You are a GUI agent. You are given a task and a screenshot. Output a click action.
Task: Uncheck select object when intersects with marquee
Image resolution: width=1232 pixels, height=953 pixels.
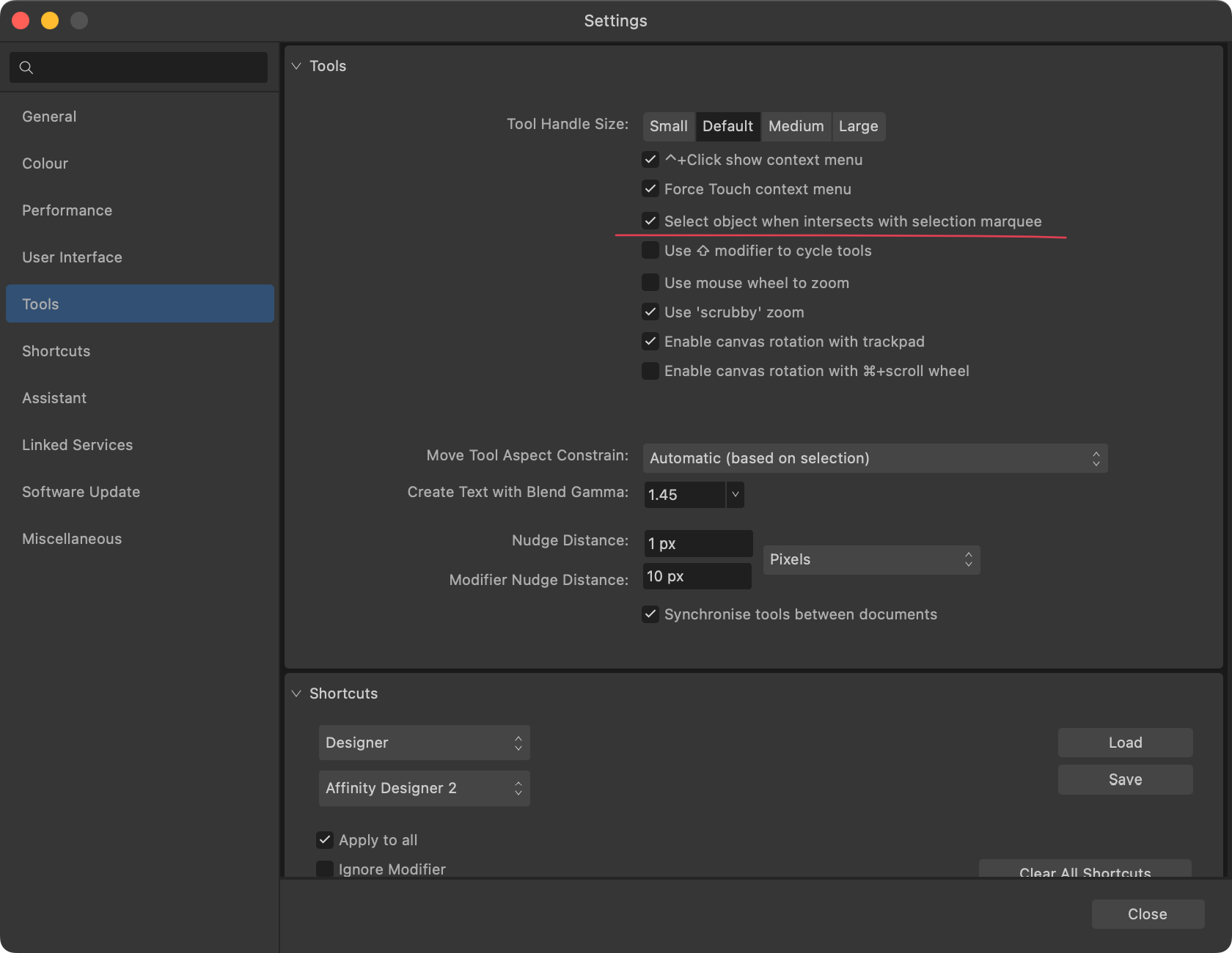650,221
